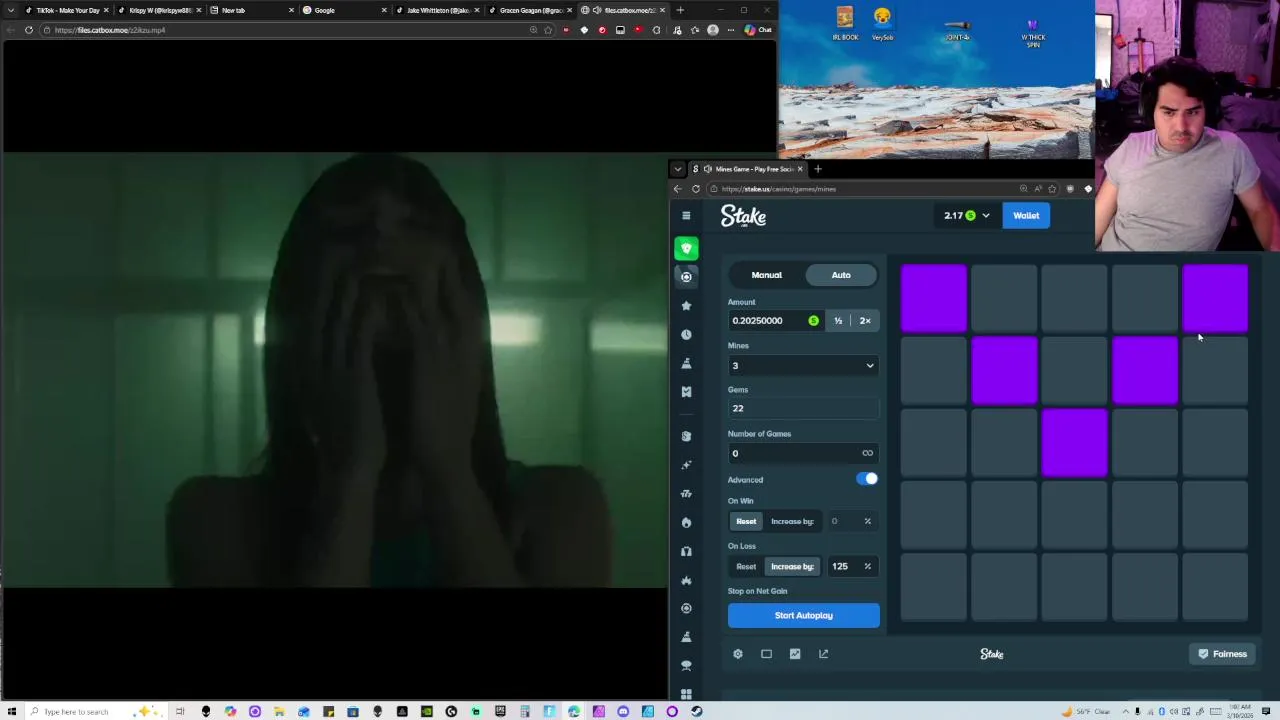This screenshot has width=1280, height=720.
Task: Open IRL BOOK desktop icon
Action: pos(845,25)
